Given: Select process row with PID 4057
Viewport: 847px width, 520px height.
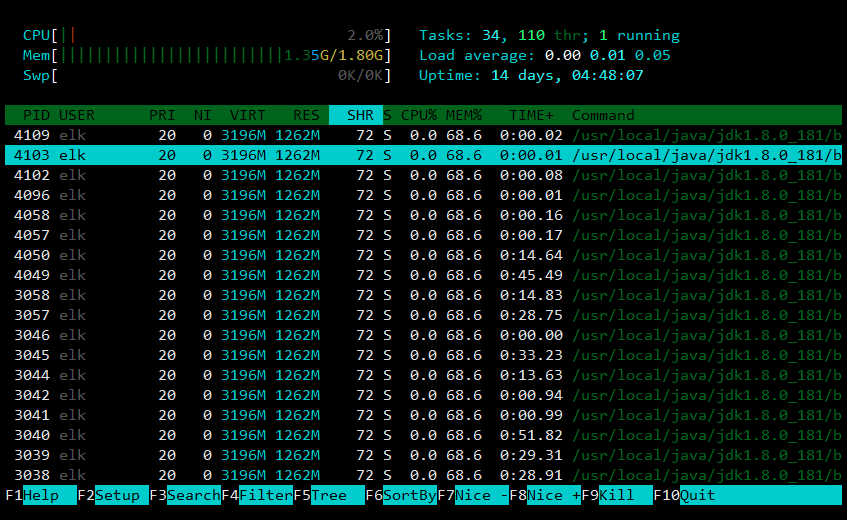Looking at the screenshot, I should [x=424, y=235].
